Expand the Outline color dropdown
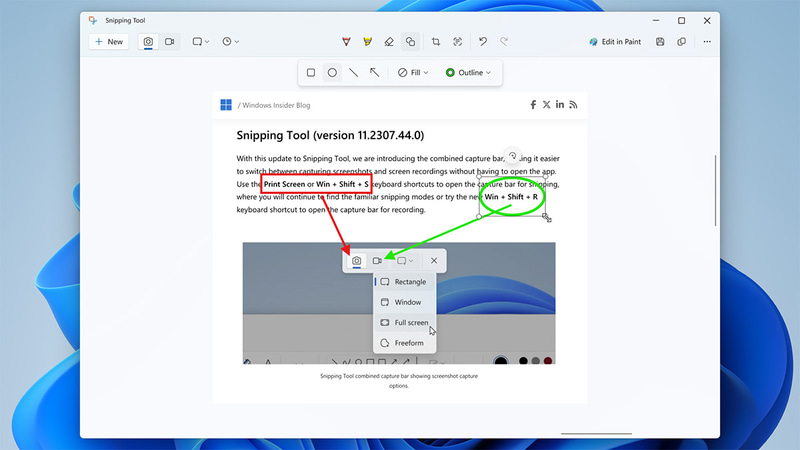The width and height of the screenshot is (800, 450). pos(468,72)
